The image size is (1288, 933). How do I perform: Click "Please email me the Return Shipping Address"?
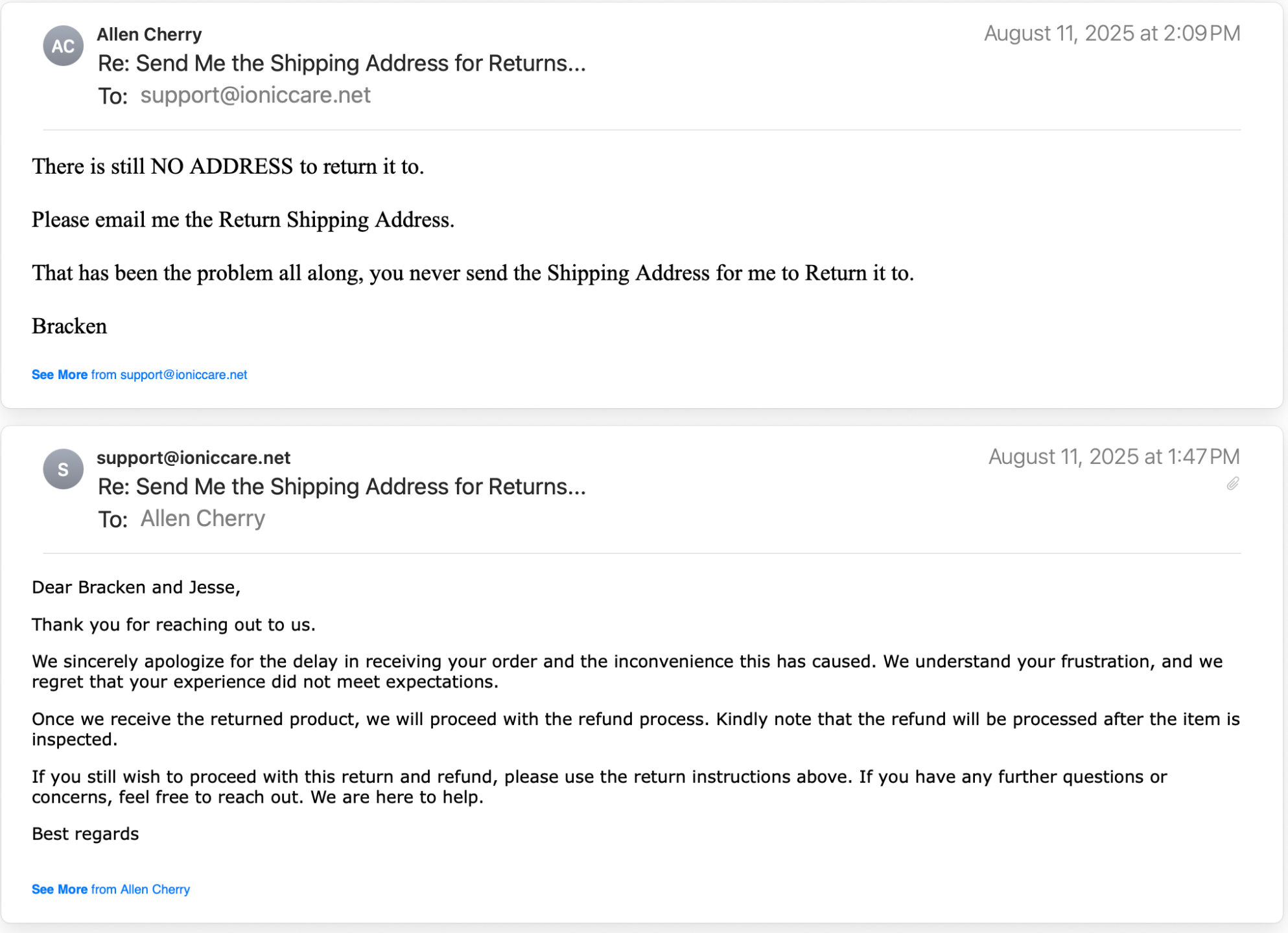tap(242, 220)
